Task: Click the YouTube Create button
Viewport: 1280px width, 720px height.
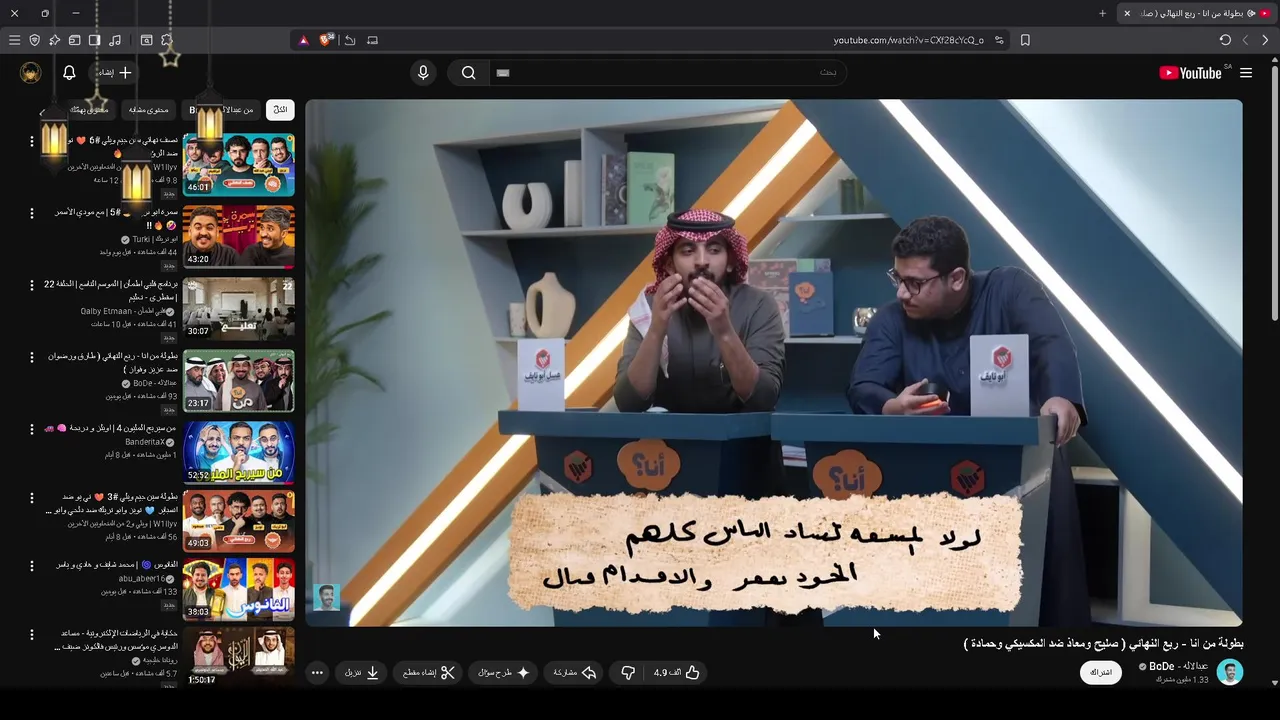Action: (114, 72)
